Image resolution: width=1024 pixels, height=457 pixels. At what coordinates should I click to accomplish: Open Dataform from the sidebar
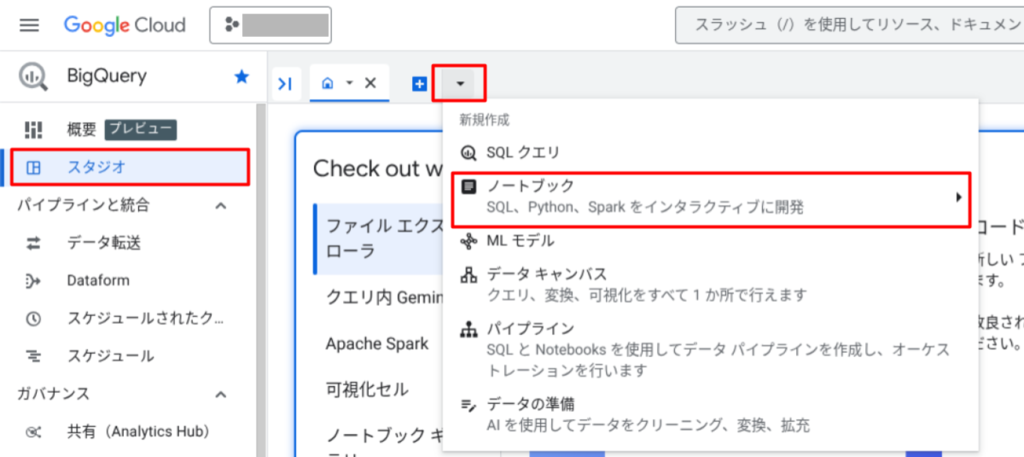tap(98, 281)
